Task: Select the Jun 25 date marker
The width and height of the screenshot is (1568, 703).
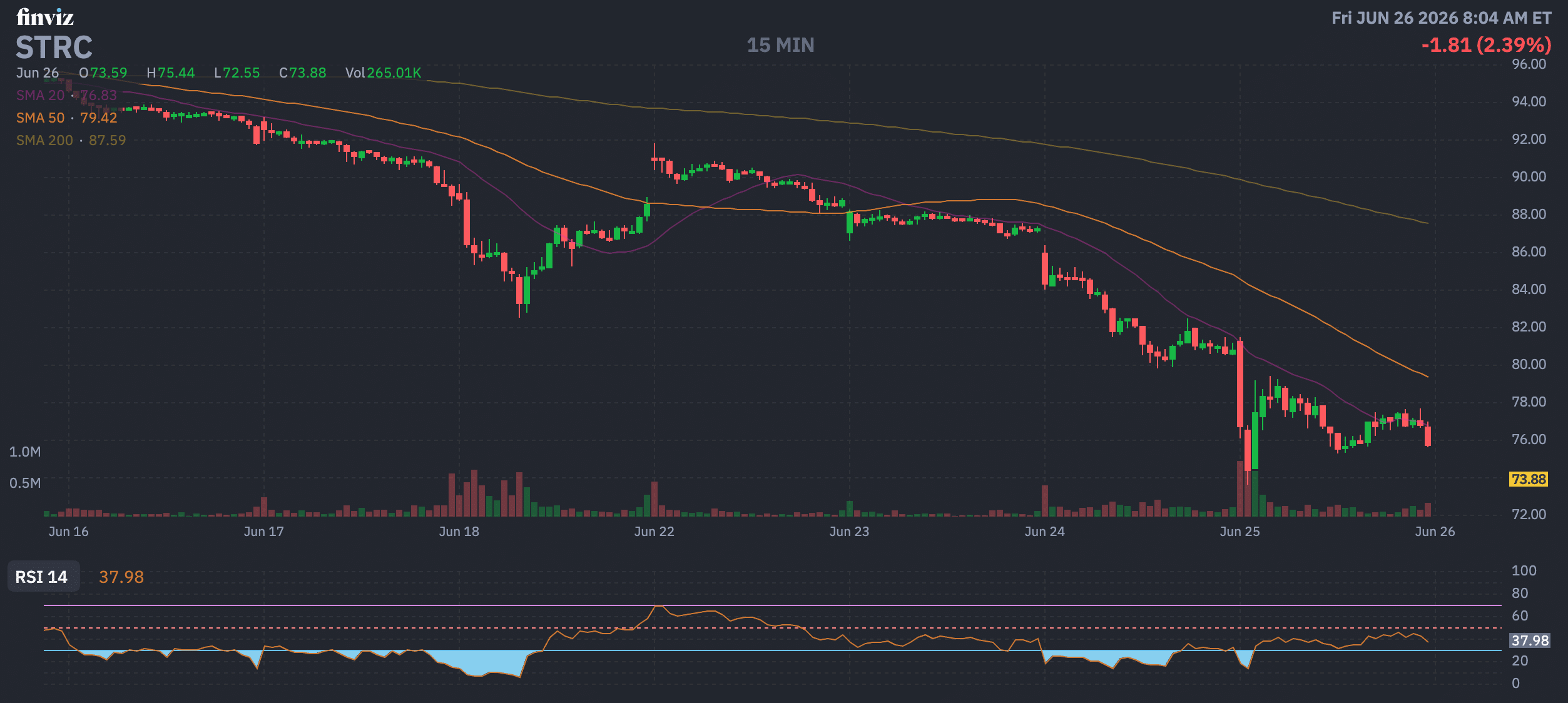Action: pos(1240,532)
